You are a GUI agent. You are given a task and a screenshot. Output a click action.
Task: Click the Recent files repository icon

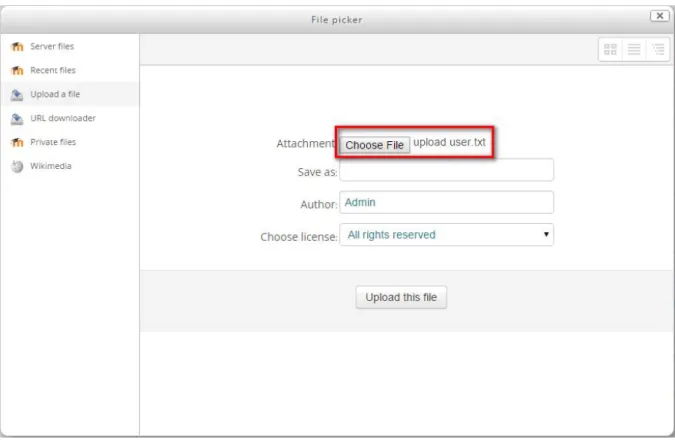(17, 70)
